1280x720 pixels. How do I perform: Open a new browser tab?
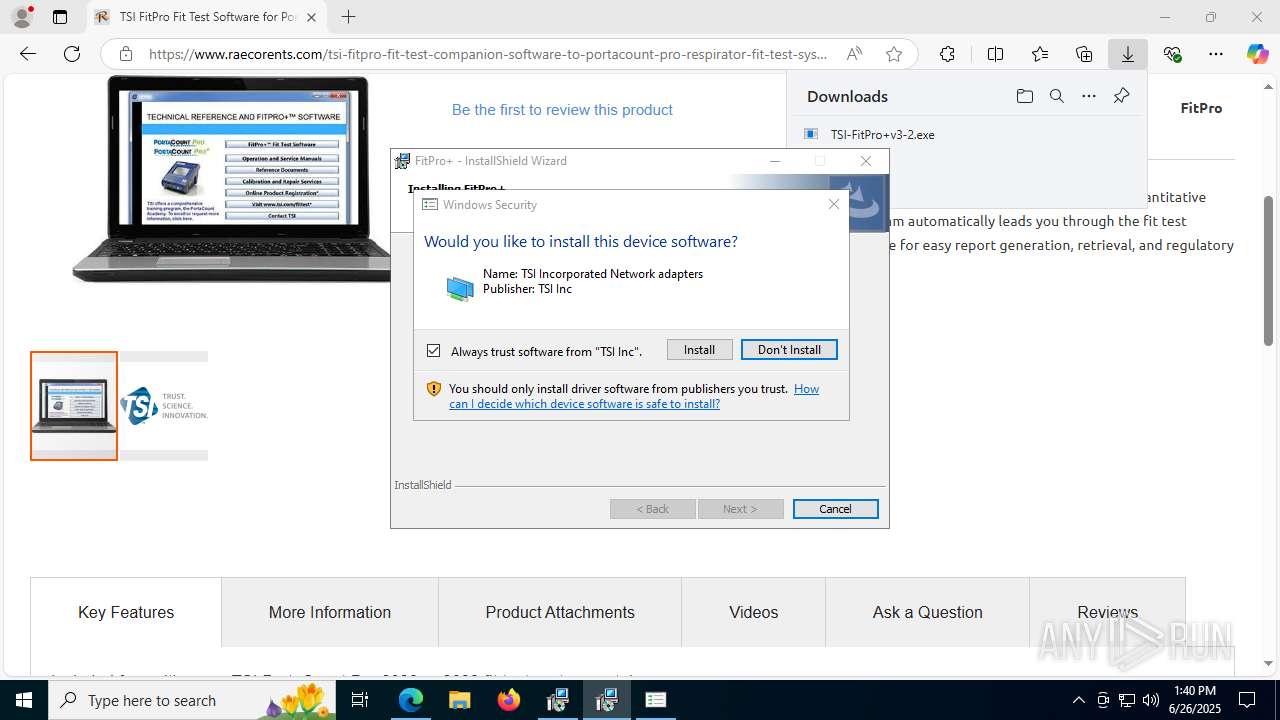(348, 17)
